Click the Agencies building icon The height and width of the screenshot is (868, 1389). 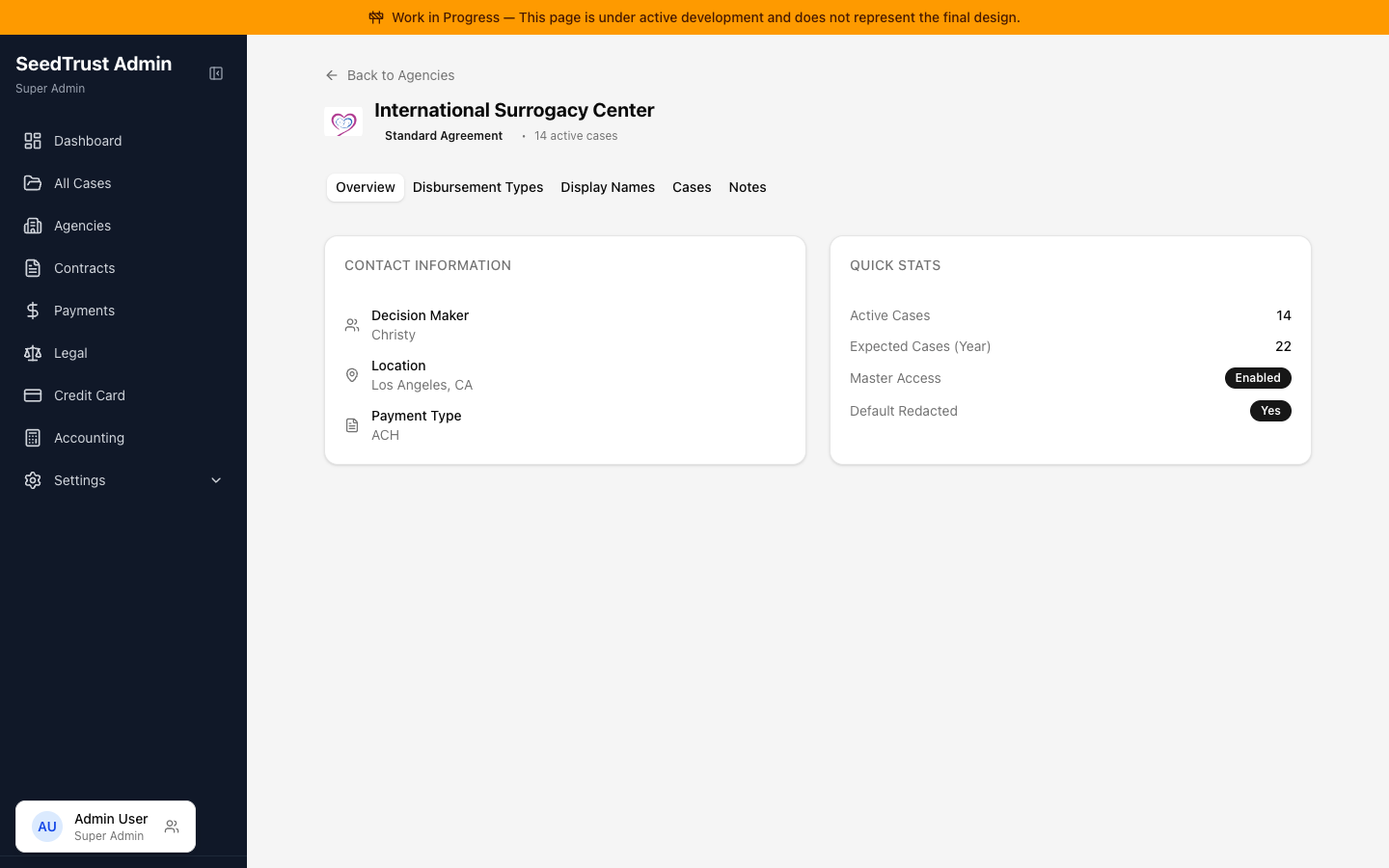pos(33,226)
